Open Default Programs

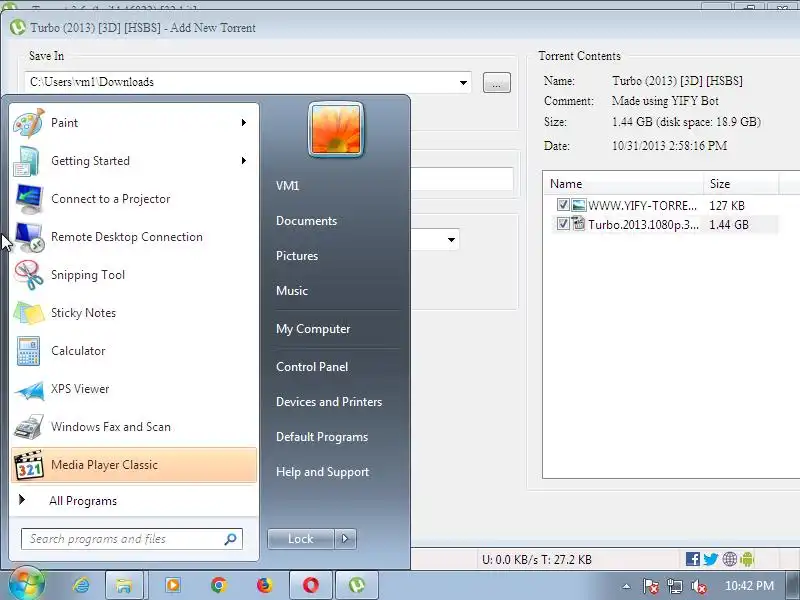322,437
